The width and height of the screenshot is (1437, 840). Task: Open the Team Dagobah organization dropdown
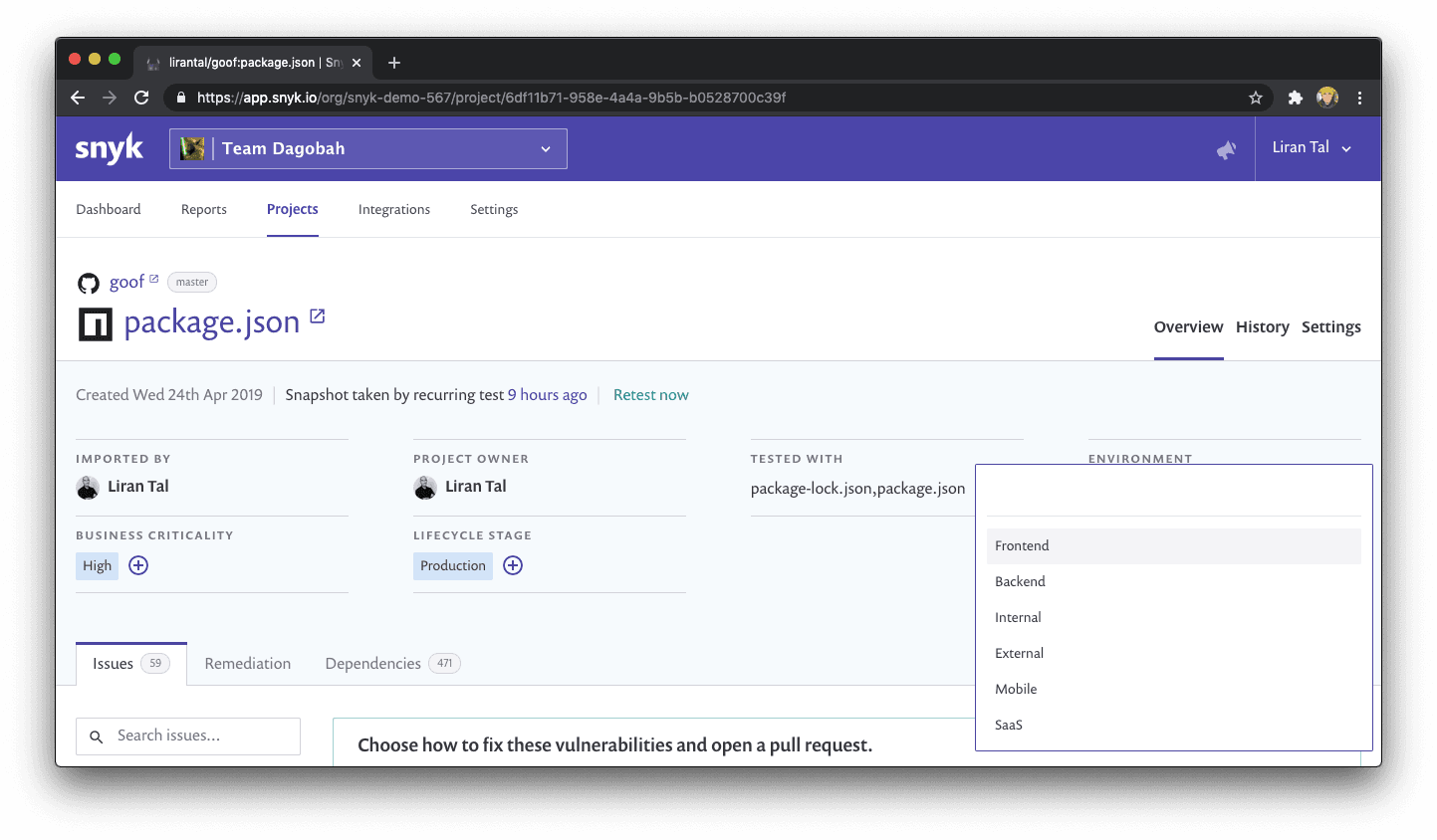click(x=368, y=148)
